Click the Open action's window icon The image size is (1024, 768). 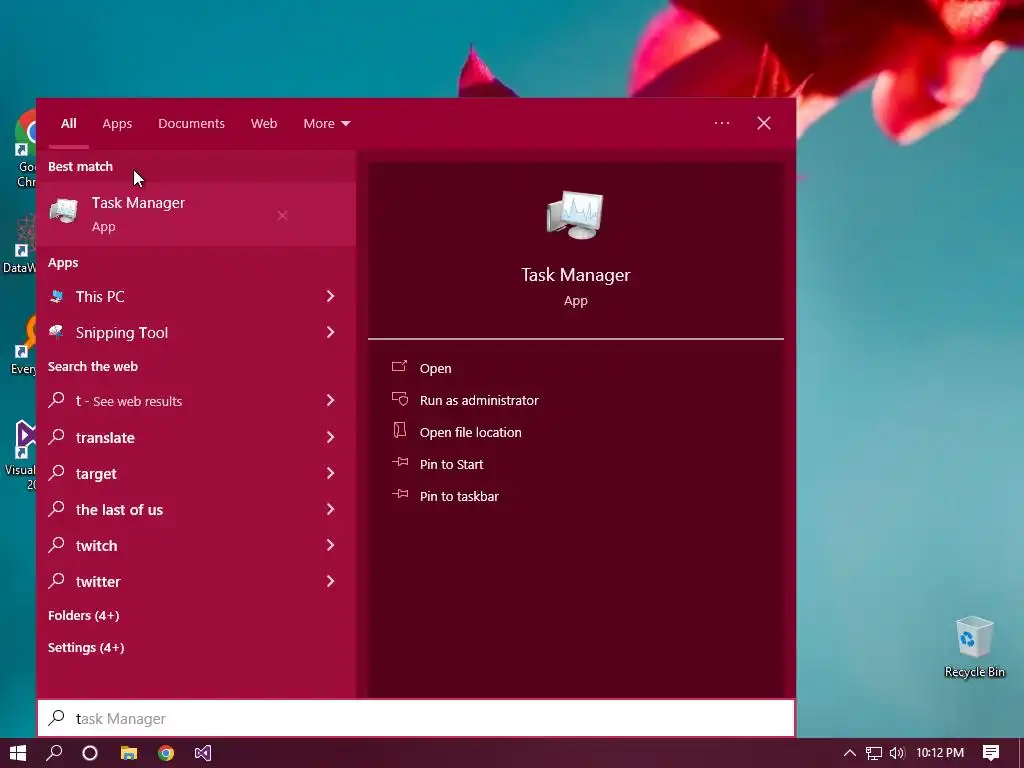[x=399, y=366]
